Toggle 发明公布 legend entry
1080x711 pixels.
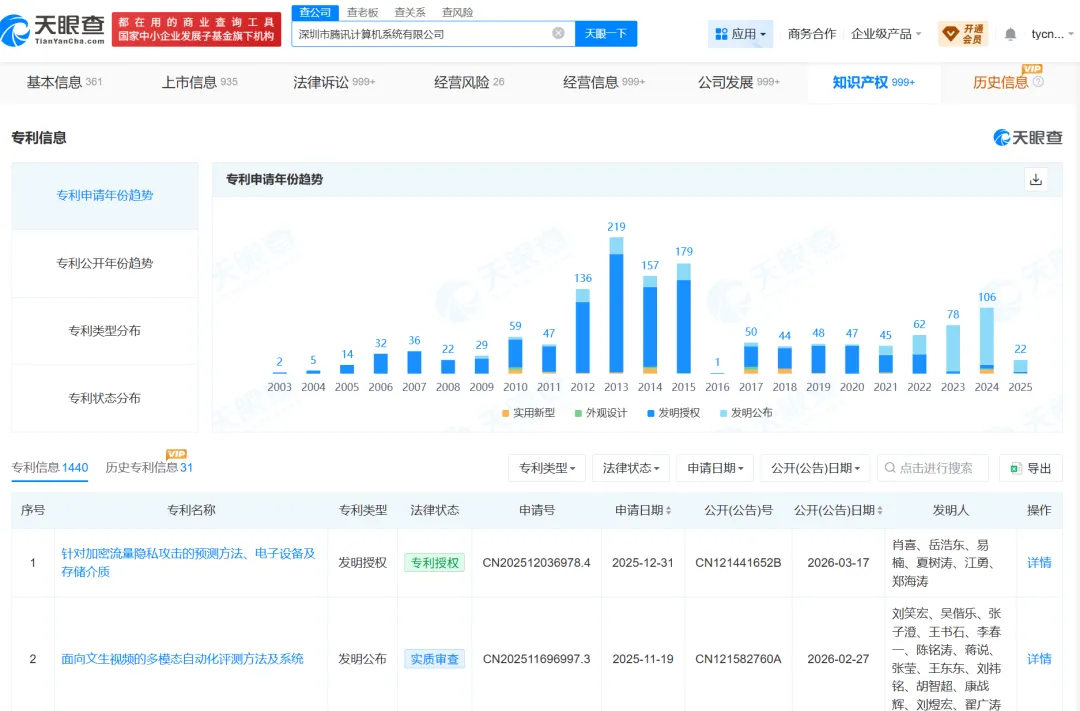tap(746, 413)
